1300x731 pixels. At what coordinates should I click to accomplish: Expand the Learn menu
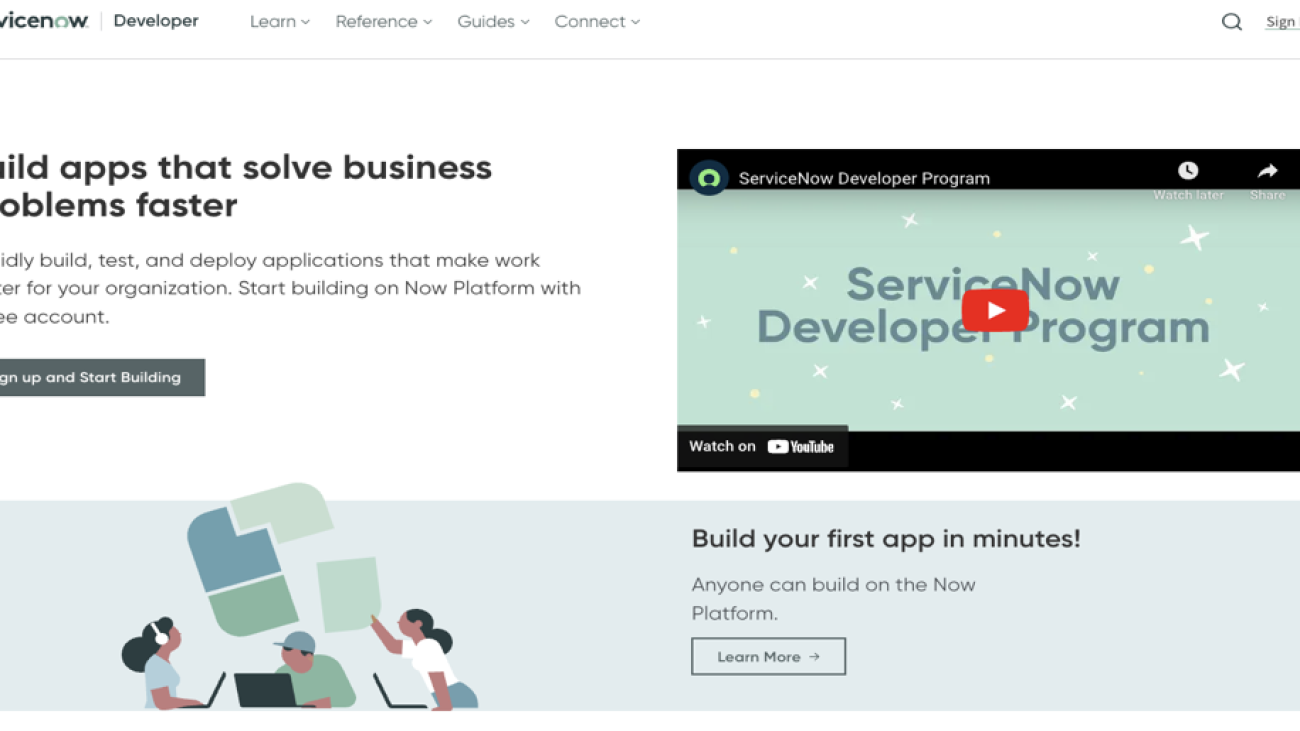(x=280, y=22)
